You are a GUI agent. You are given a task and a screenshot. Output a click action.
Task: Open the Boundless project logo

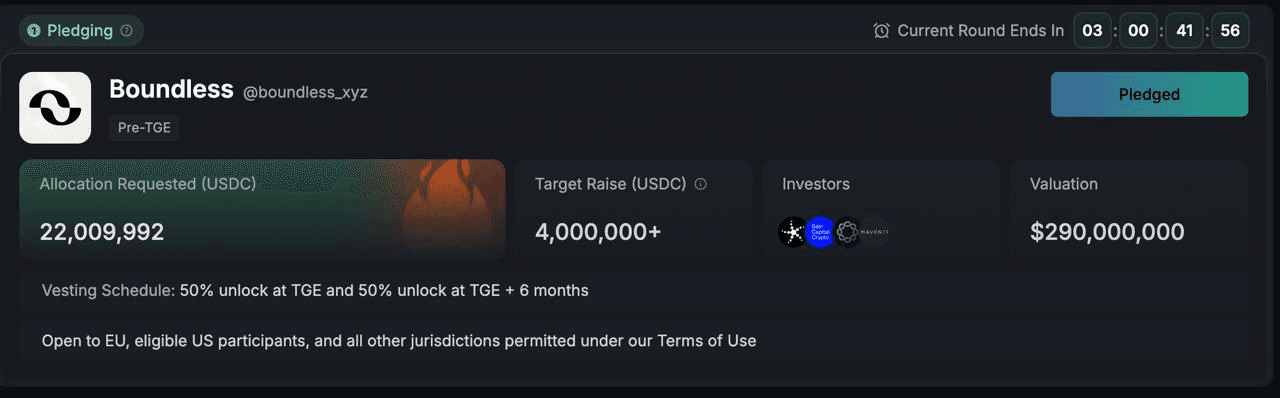(x=55, y=108)
